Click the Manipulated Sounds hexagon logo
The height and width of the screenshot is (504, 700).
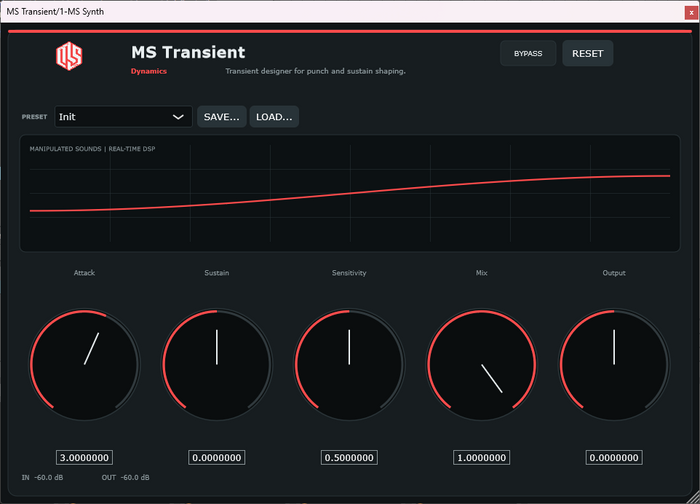[x=69, y=56]
